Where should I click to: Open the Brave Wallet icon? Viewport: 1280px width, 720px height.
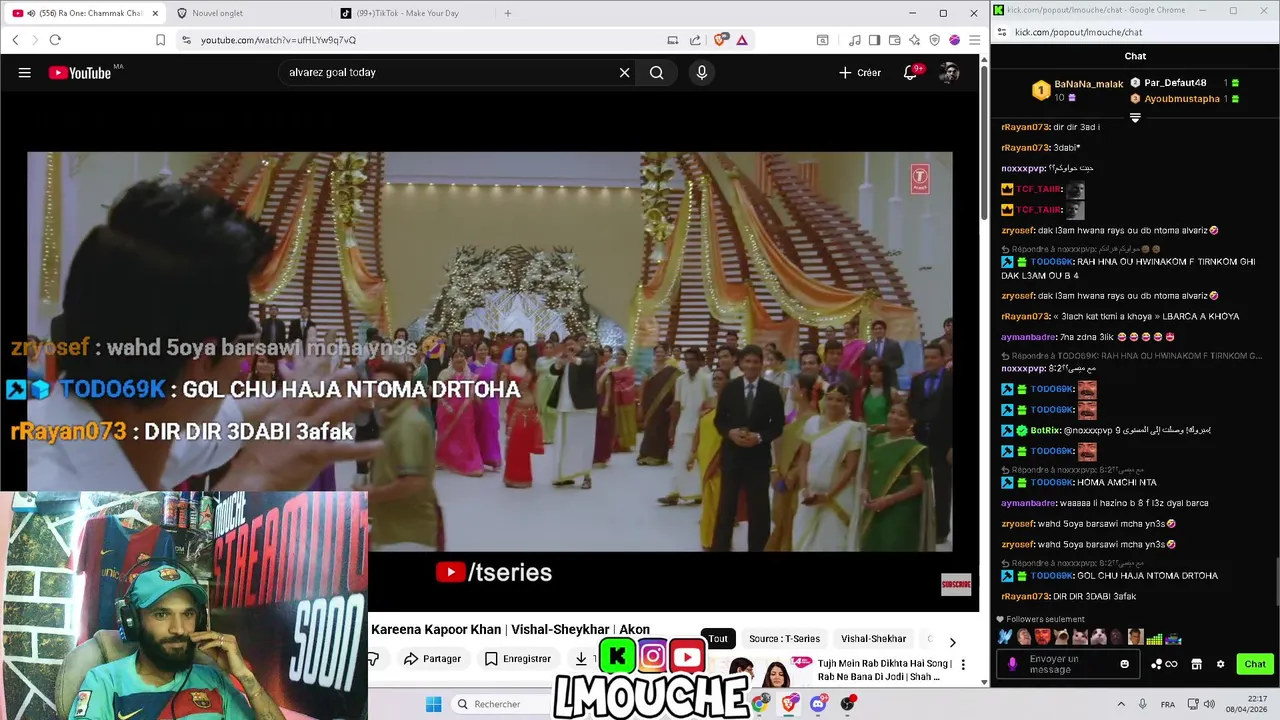(894, 40)
